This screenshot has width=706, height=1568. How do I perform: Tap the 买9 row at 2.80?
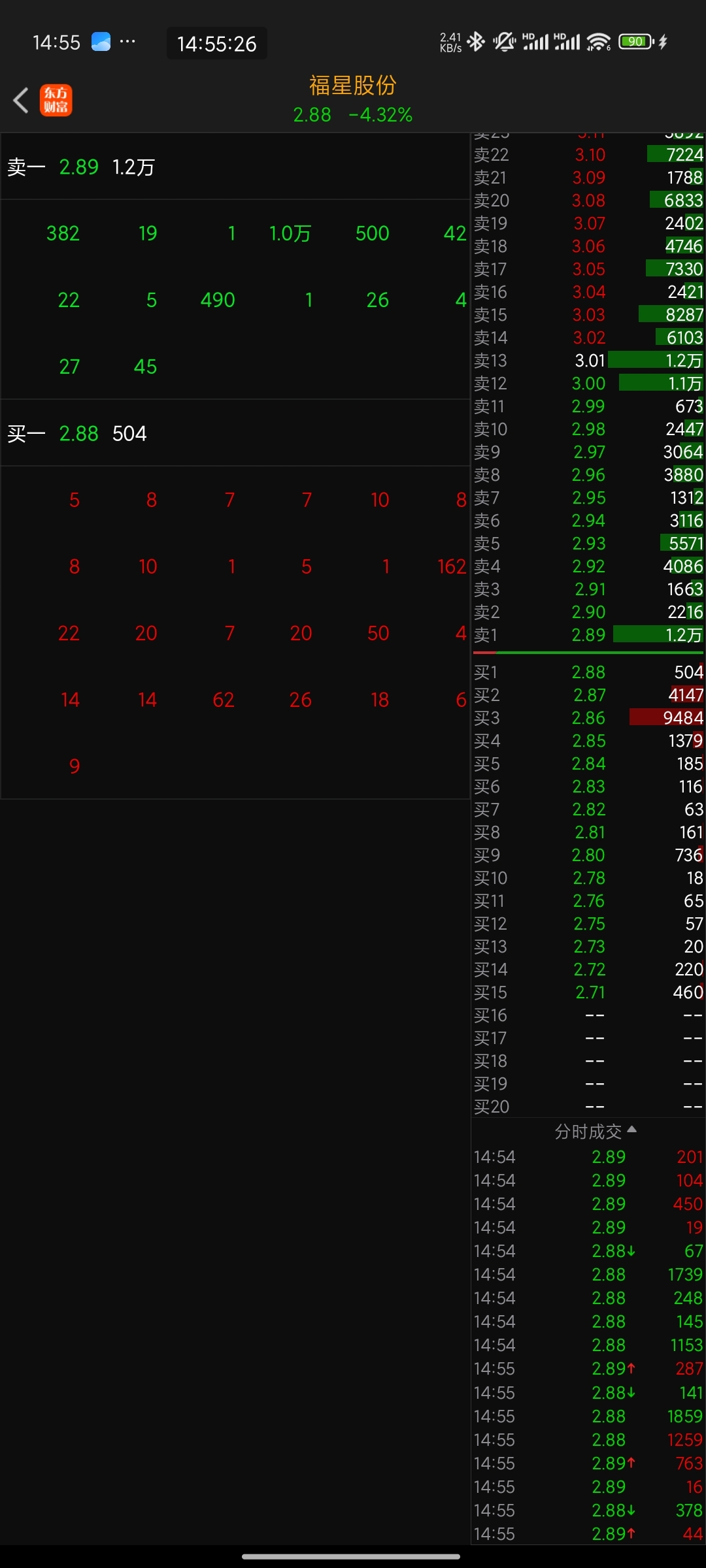coord(588,855)
